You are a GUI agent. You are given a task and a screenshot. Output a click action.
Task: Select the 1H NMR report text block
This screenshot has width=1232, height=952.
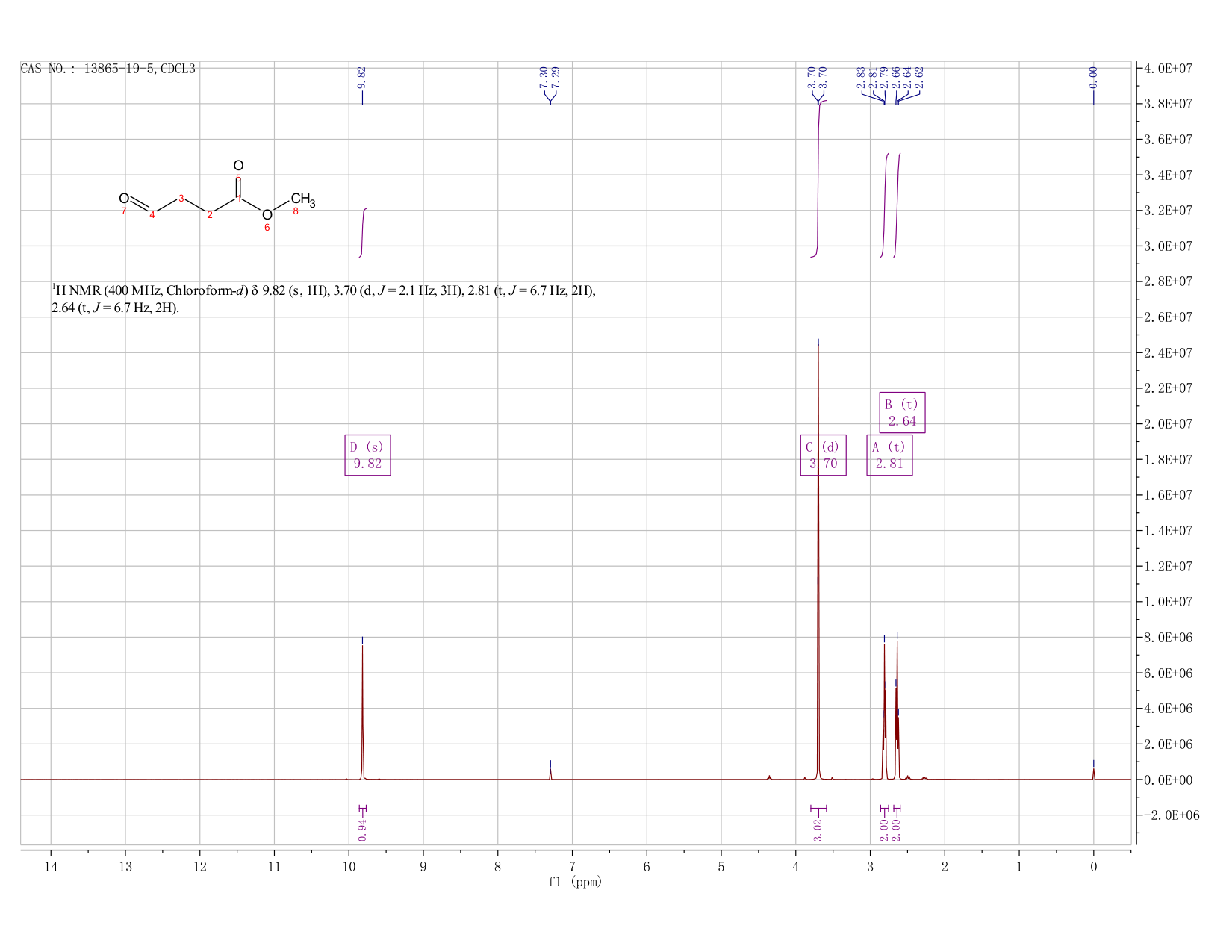pos(323,299)
